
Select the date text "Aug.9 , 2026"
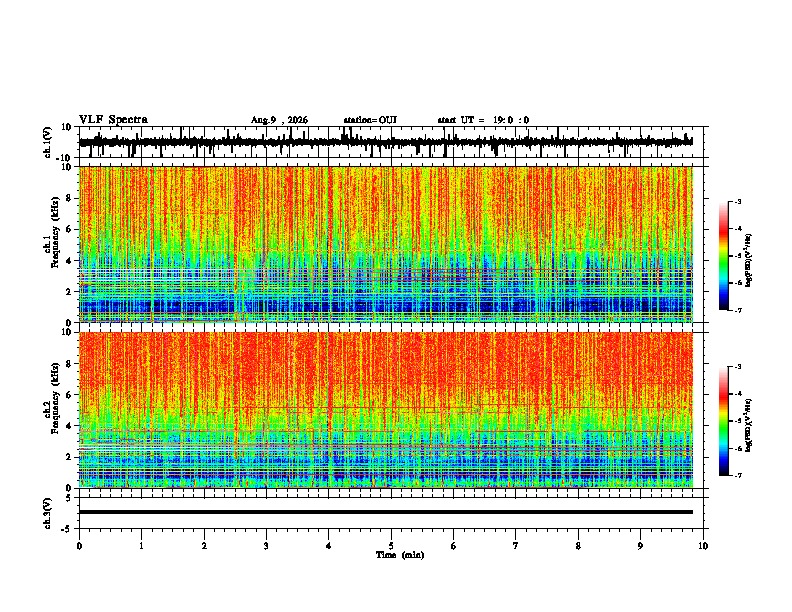point(279,120)
